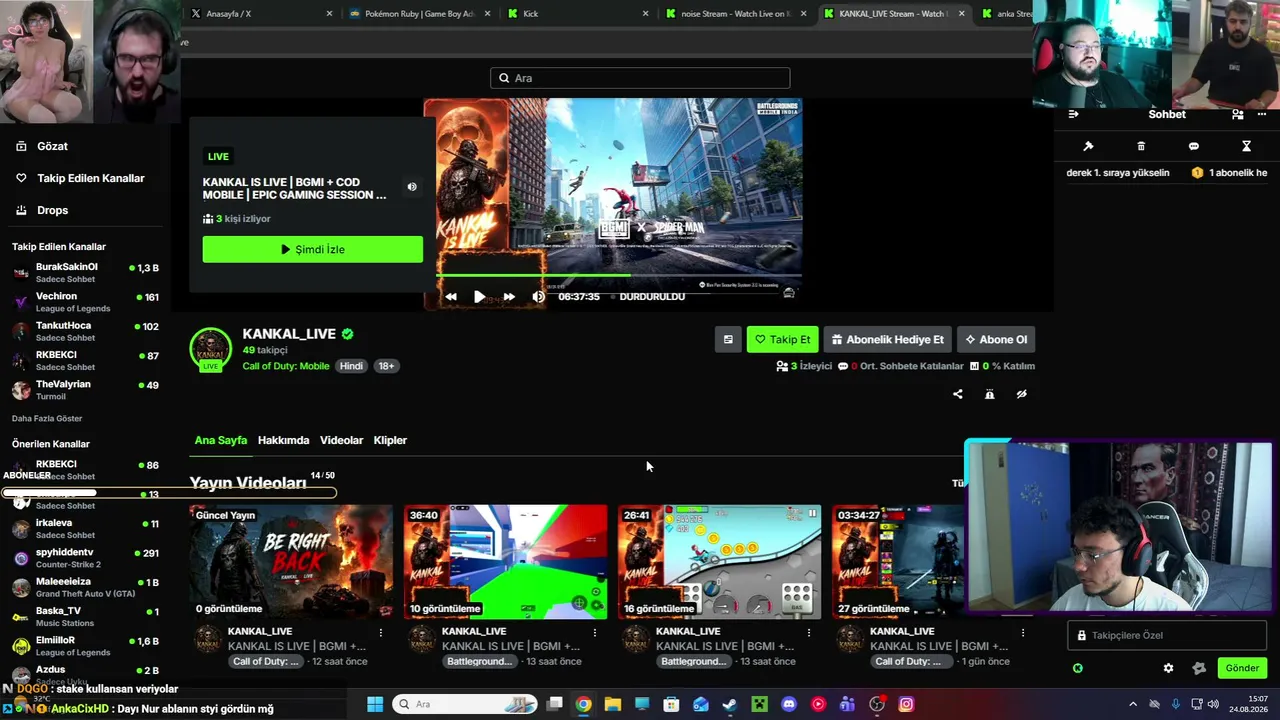Switch to the Pokémon Ruby browser tab

(418, 14)
